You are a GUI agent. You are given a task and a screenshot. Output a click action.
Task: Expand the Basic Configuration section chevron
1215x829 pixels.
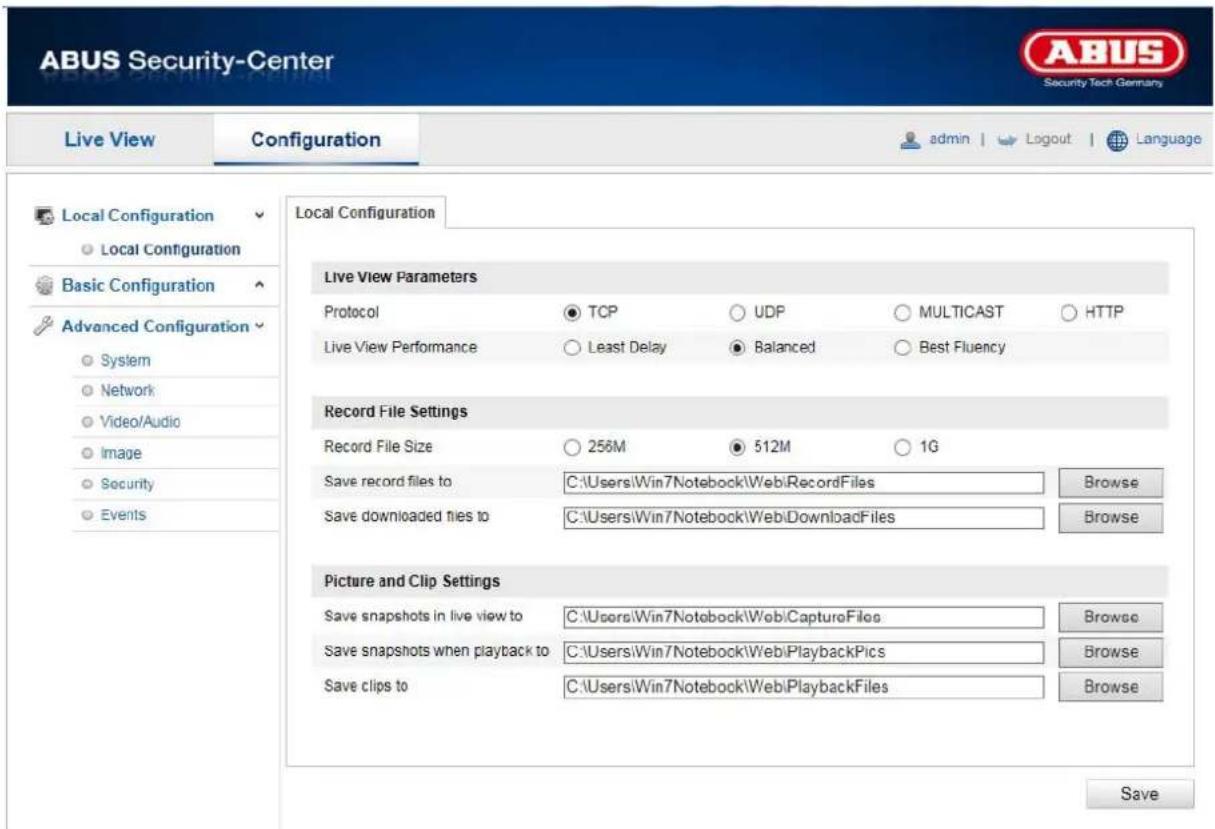click(260, 286)
